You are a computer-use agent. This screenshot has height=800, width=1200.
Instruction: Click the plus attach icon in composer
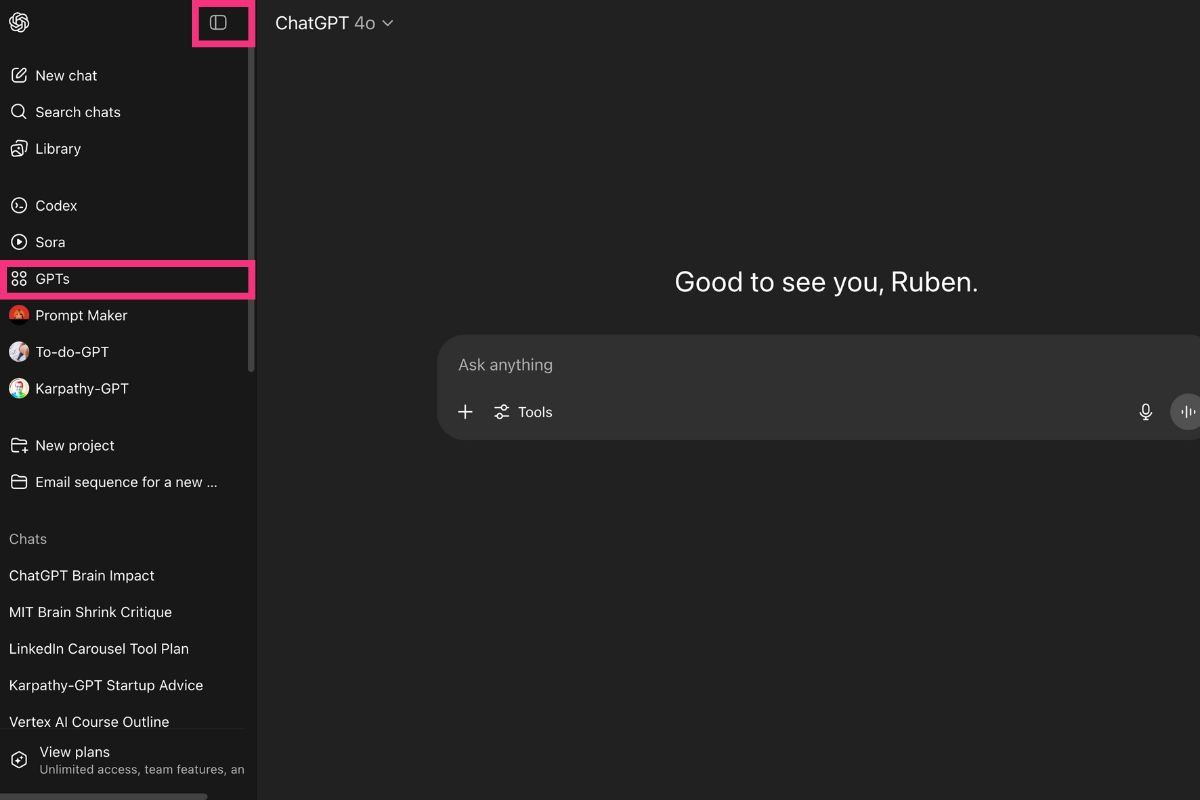point(465,412)
